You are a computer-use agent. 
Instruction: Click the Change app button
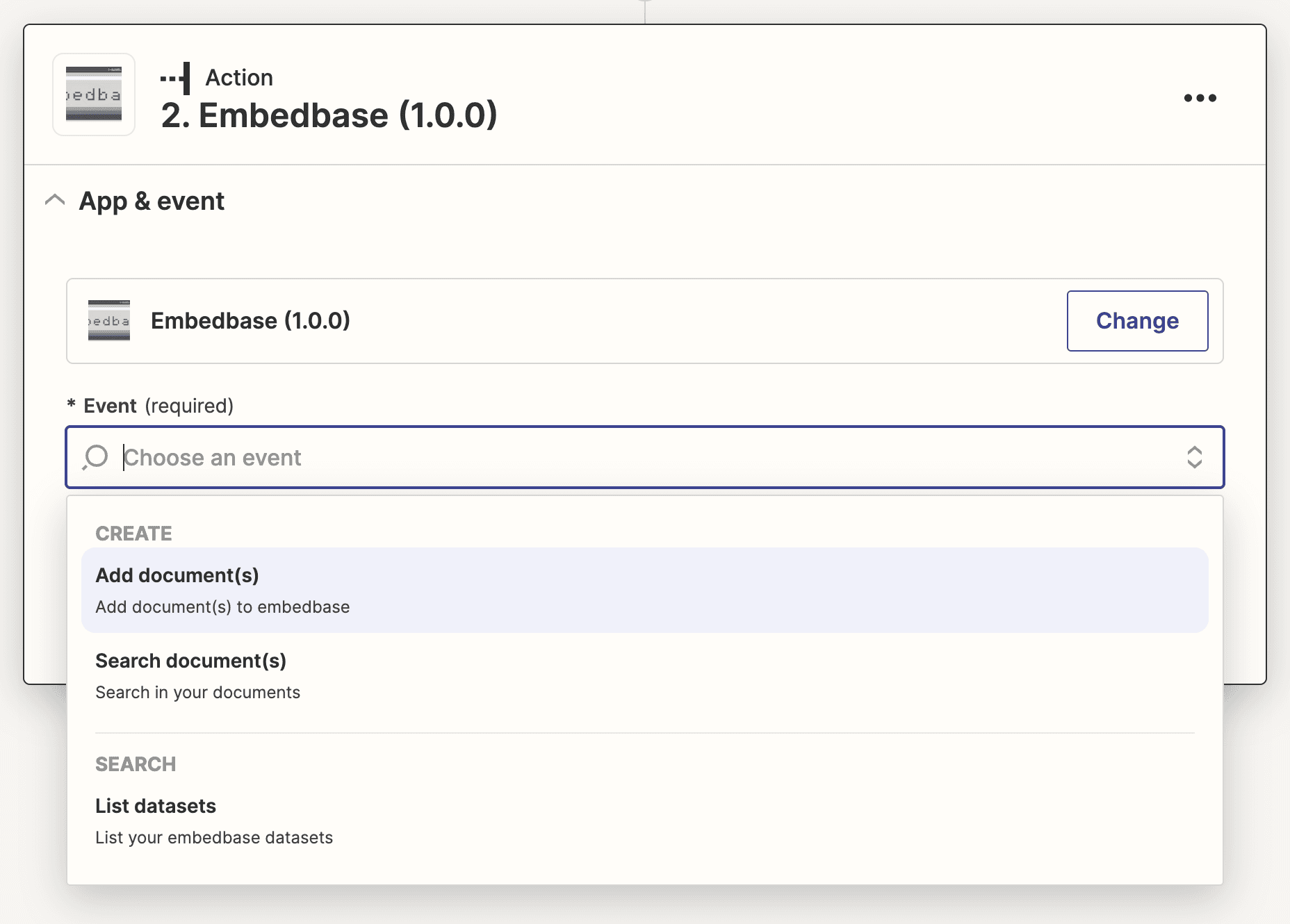click(1137, 321)
